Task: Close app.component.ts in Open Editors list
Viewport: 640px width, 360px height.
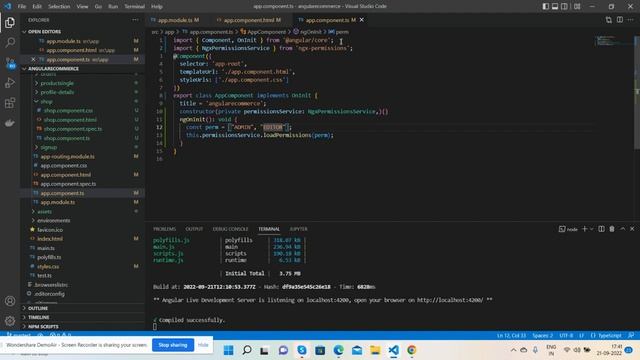Action: 33,60
